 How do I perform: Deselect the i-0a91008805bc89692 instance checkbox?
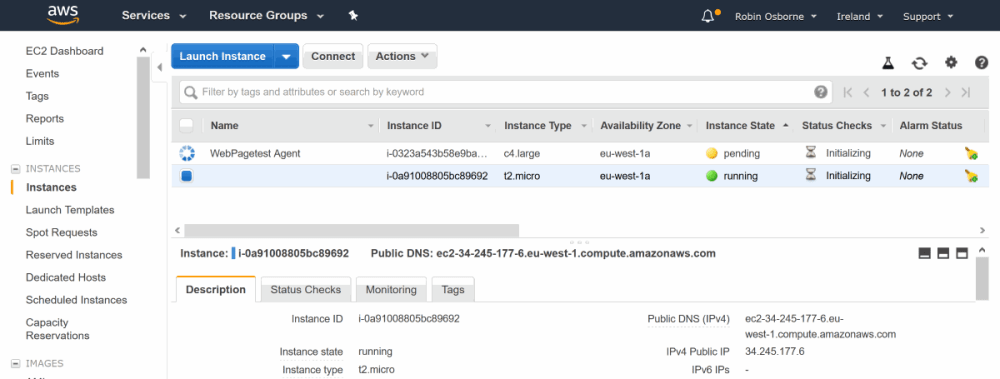click(186, 176)
